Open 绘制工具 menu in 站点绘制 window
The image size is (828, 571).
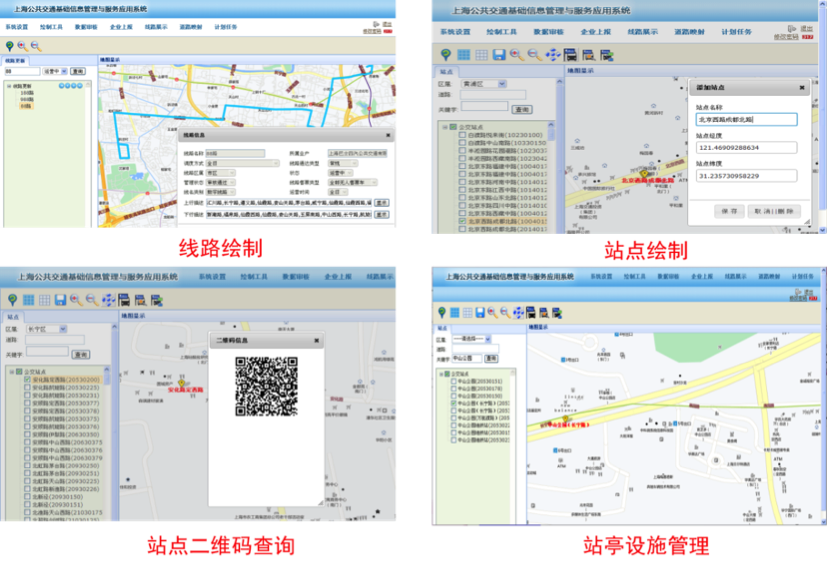(x=502, y=32)
